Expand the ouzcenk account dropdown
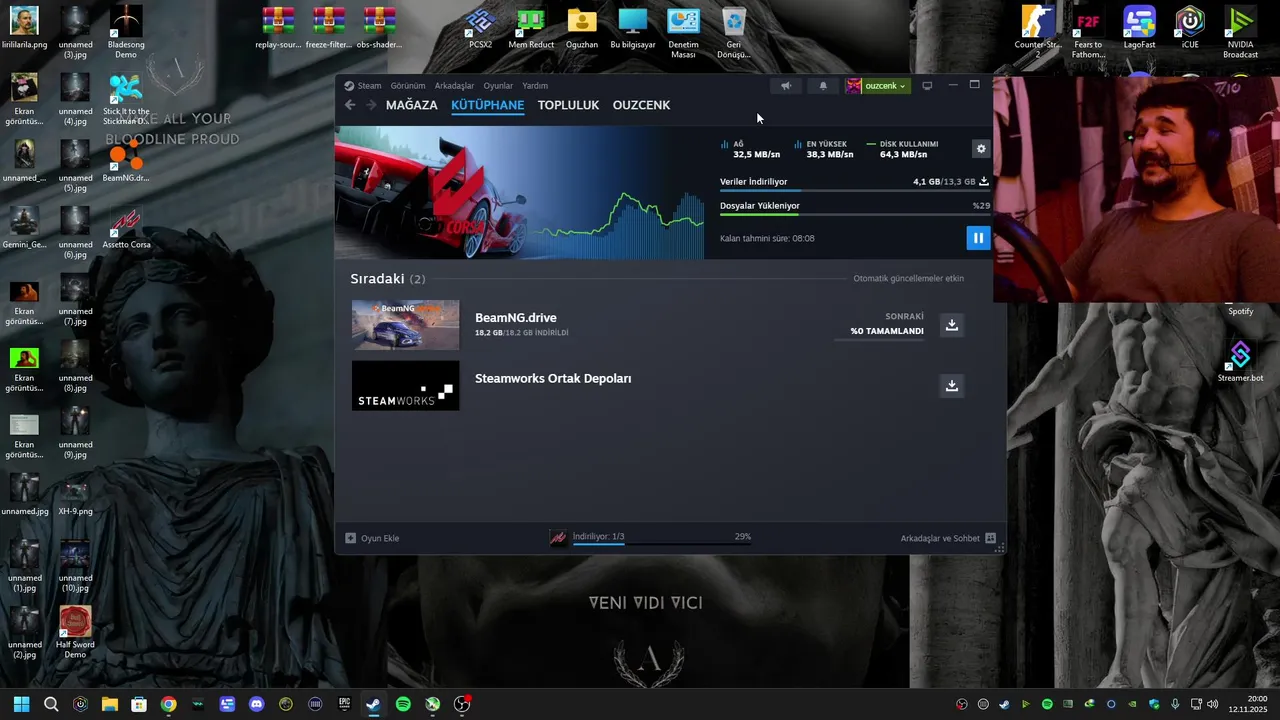 pyautogui.click(x=878, y=86)
